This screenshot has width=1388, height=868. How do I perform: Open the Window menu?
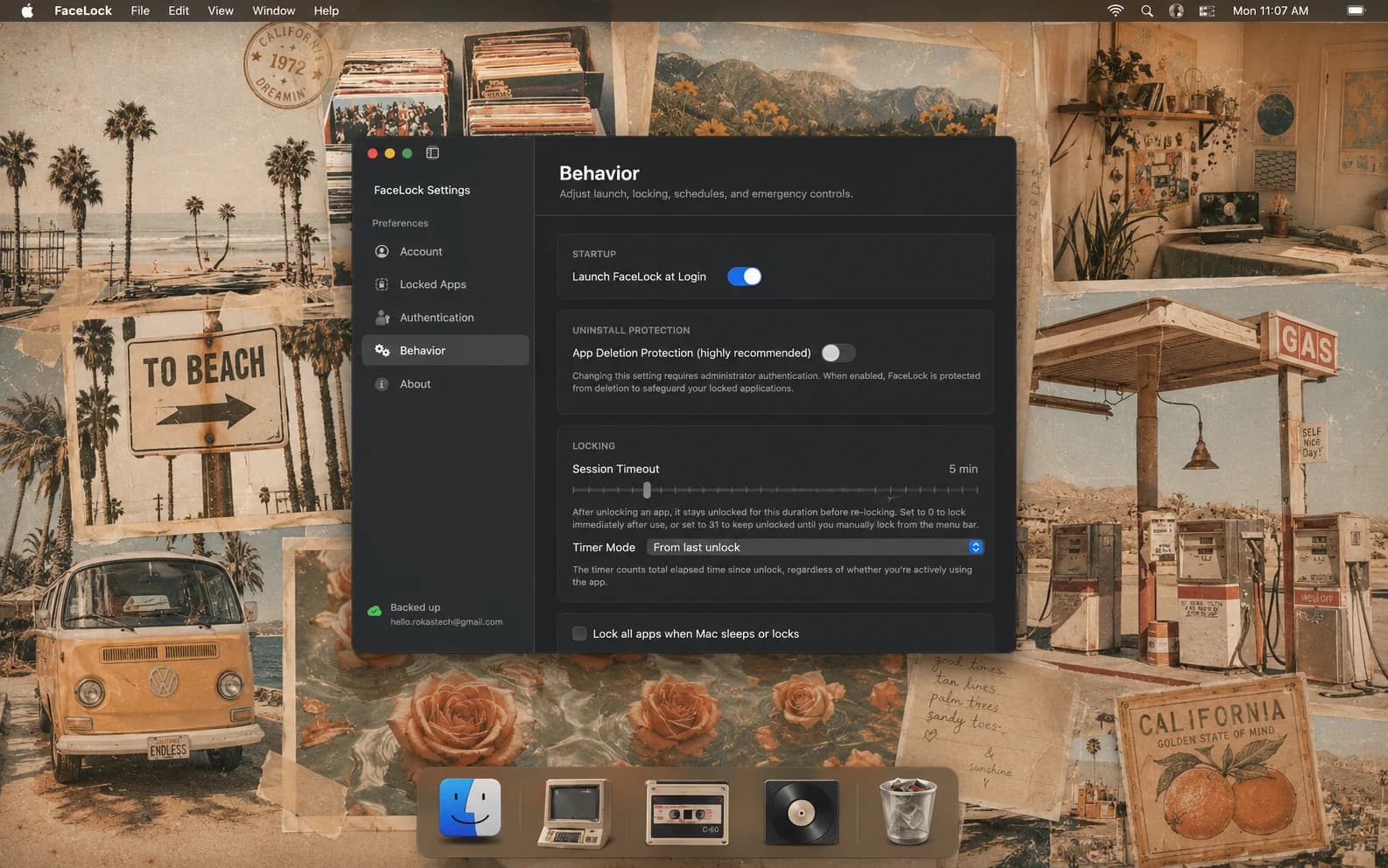pos(274,10)
